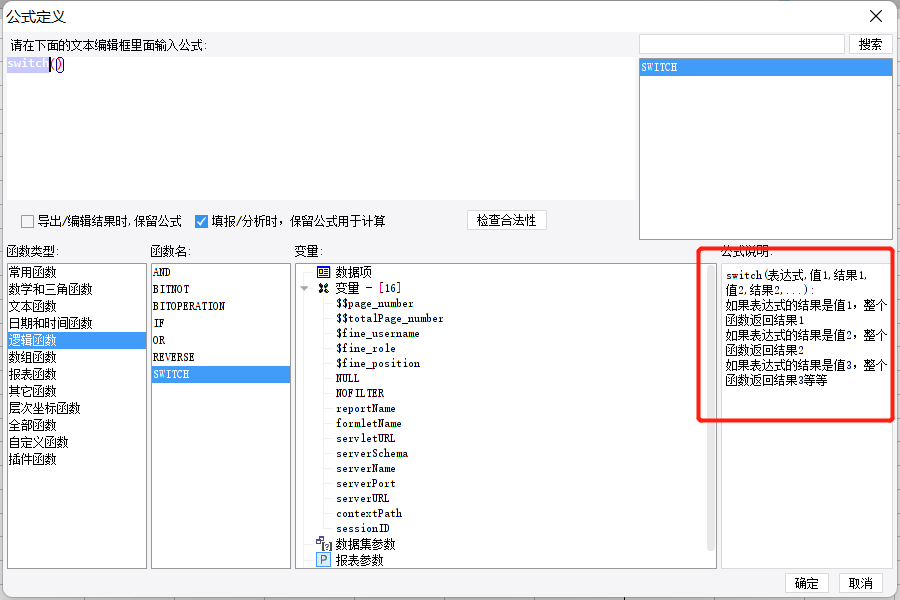Select the serverPort variable

click(366, 483)
